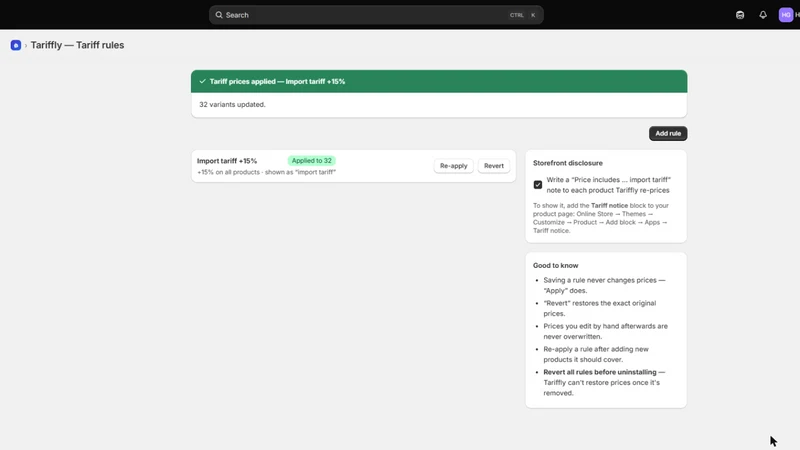The width and height of the screenshot is (800, 450).
Task: Click "Revert all rules before uninstalling" text
Action: click(600, 372)
